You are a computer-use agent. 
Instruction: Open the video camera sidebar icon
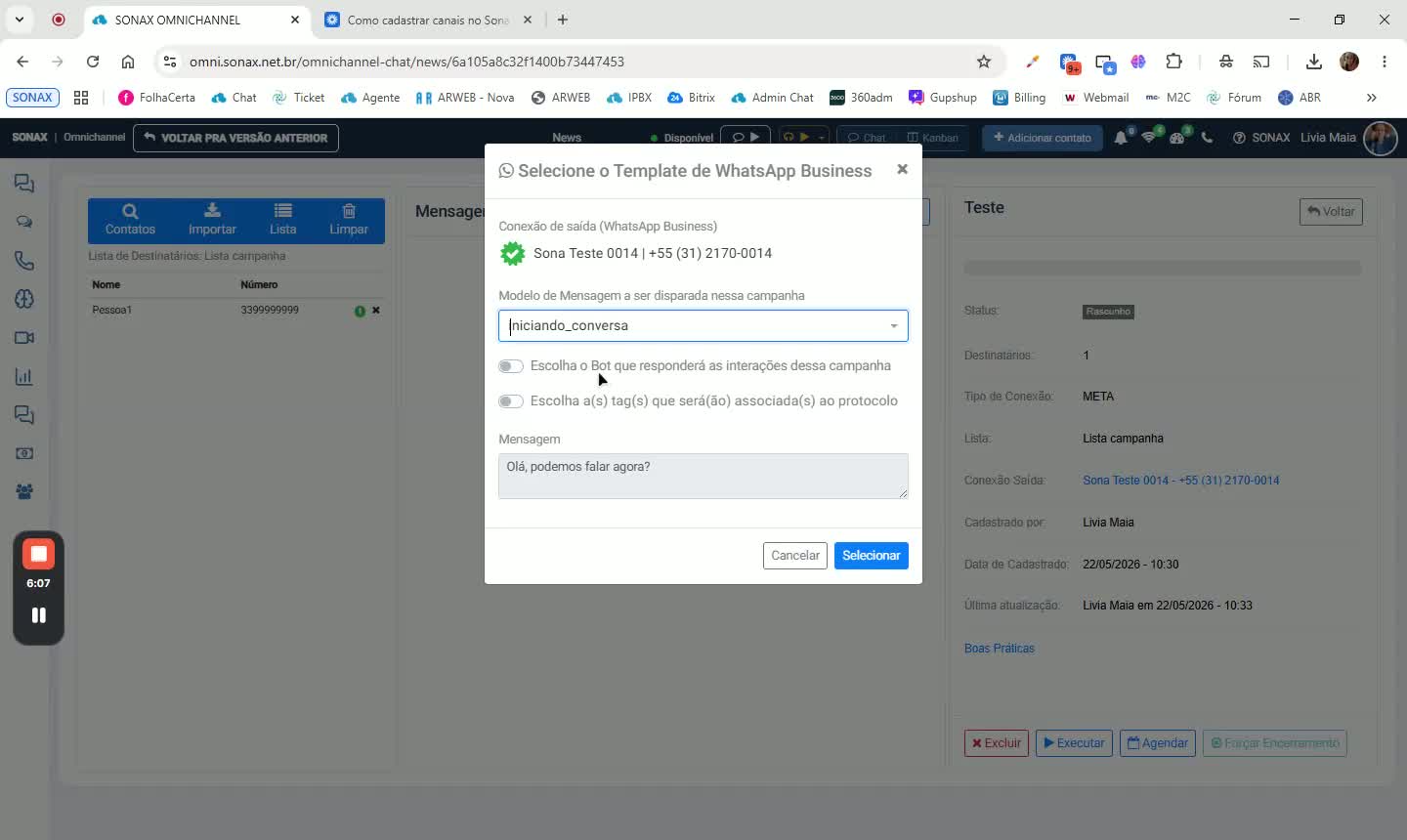tap(24, 338)
